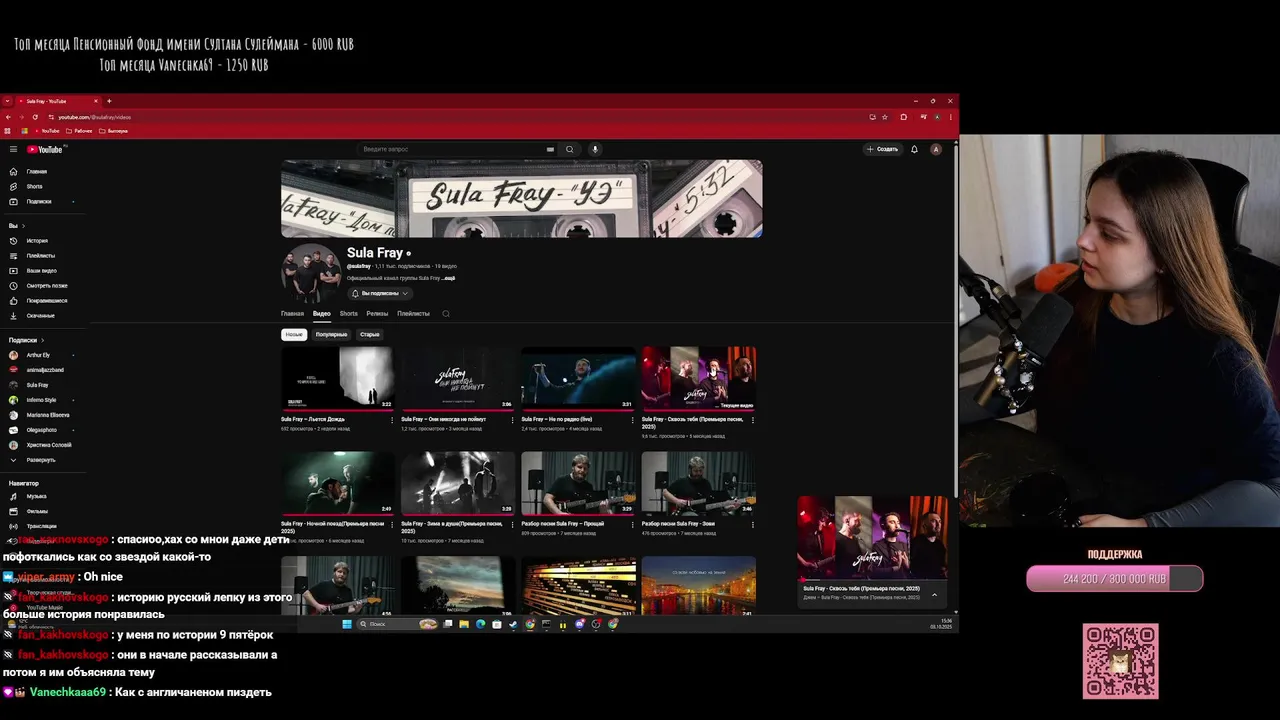Open Подписки in the left sidebar
This screenshot has height=720, width=1280.
click(39, 201)
